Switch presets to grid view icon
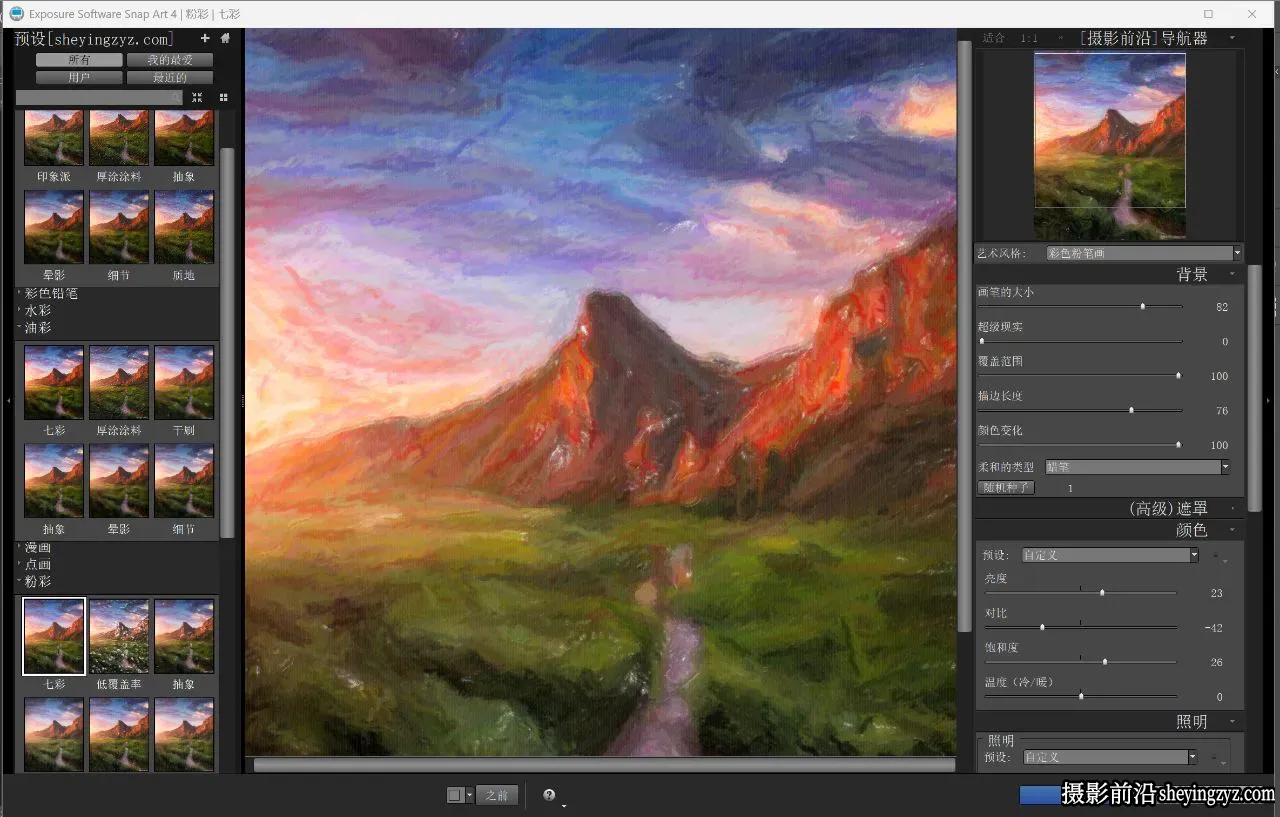 point(223,97)
